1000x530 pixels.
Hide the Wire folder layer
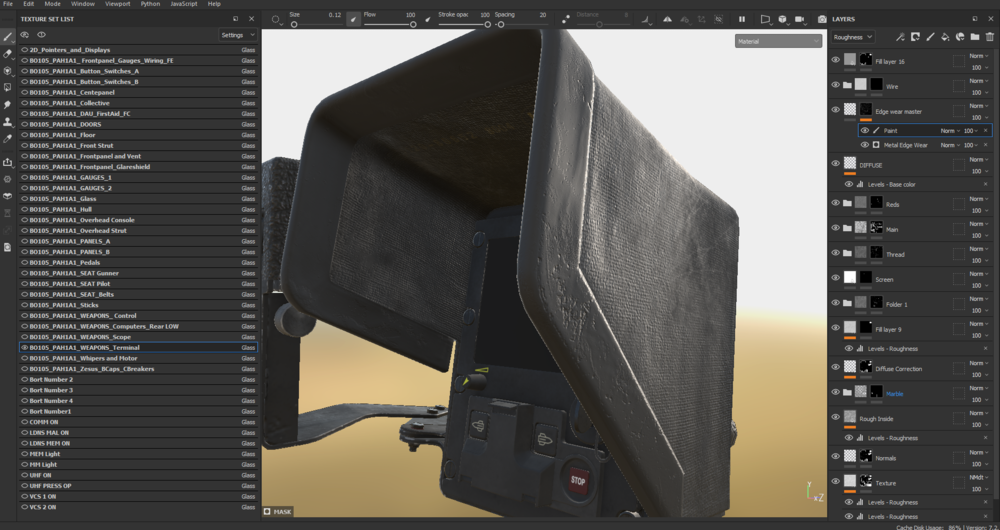click(x=835, y=84)
